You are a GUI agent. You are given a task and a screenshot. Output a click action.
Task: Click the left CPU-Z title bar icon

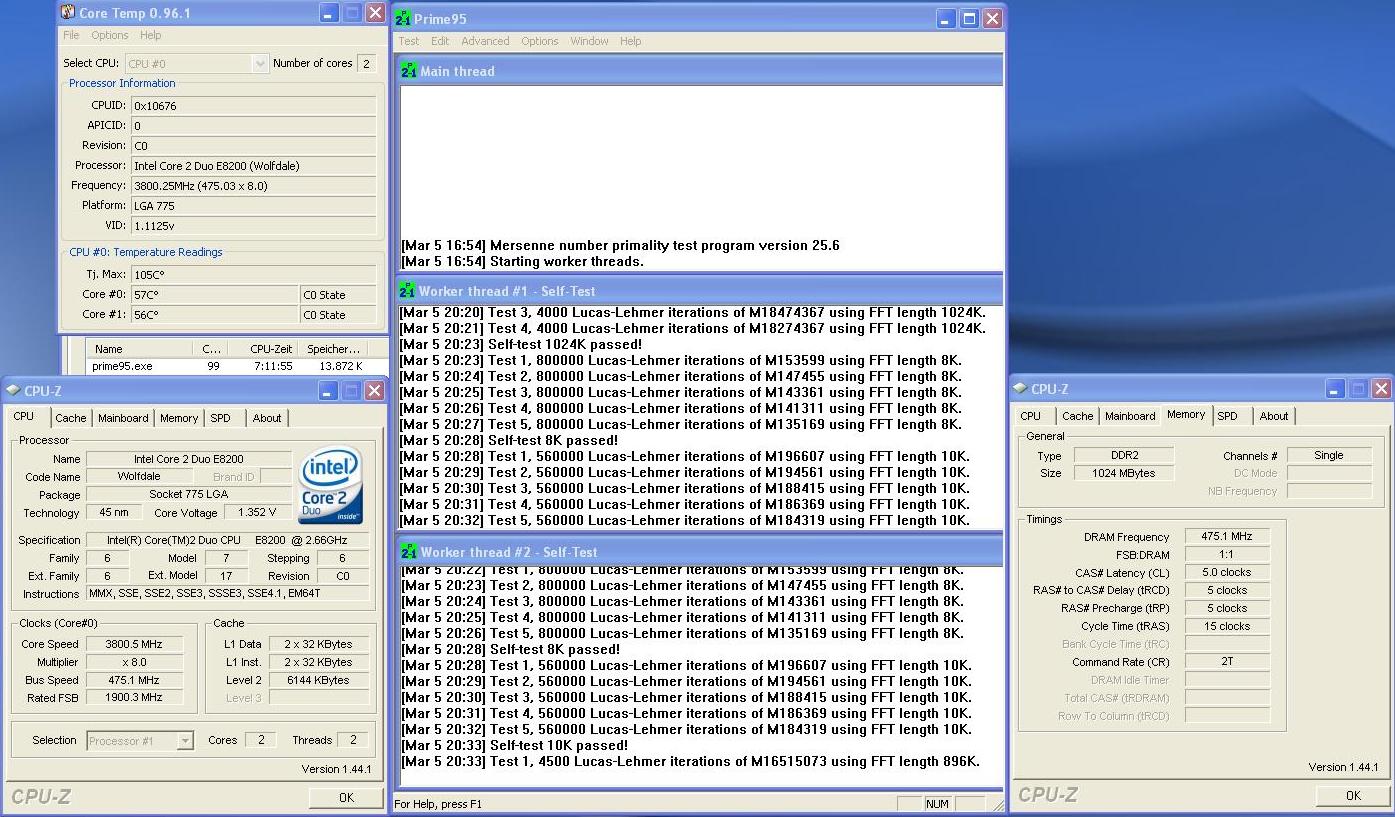tap(12, 391)
